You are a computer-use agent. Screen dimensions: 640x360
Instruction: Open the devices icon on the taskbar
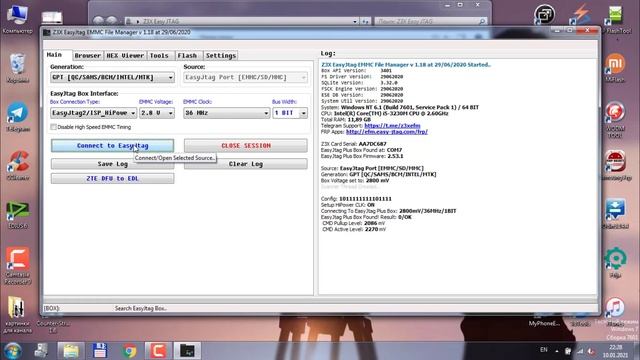(41, 351)
